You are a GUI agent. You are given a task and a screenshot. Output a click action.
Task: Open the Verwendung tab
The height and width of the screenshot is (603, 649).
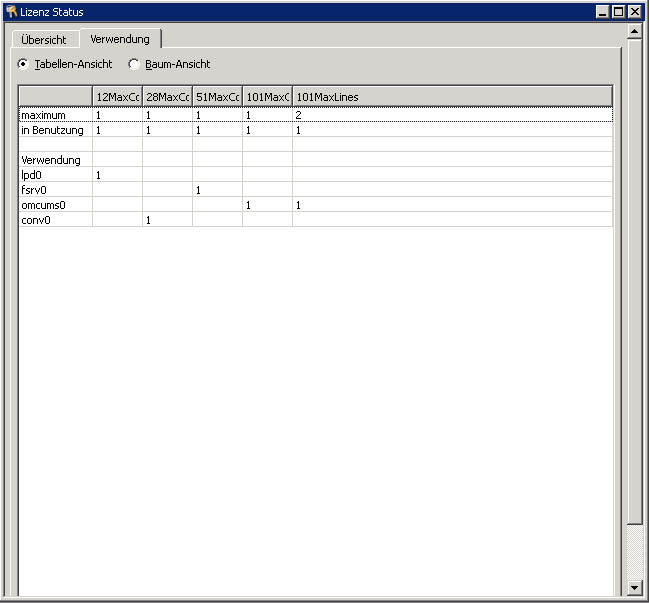[x=120, y=39]
